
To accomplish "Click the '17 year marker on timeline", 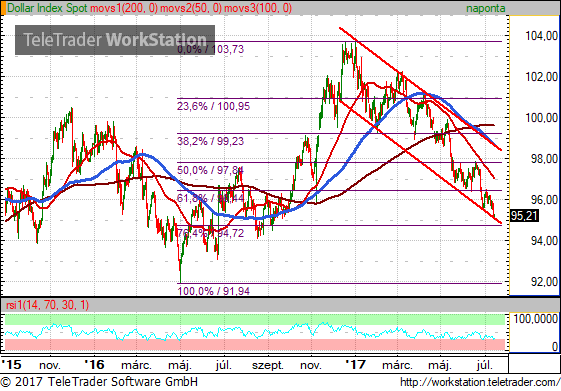I will [x=355, y=365].
